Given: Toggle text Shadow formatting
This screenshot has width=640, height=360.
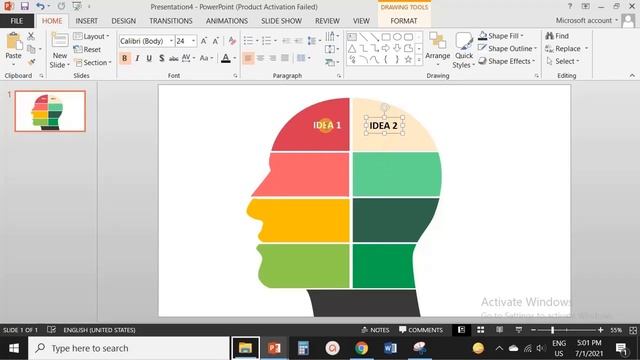Looking at the screenshot, I should [162, 58].
